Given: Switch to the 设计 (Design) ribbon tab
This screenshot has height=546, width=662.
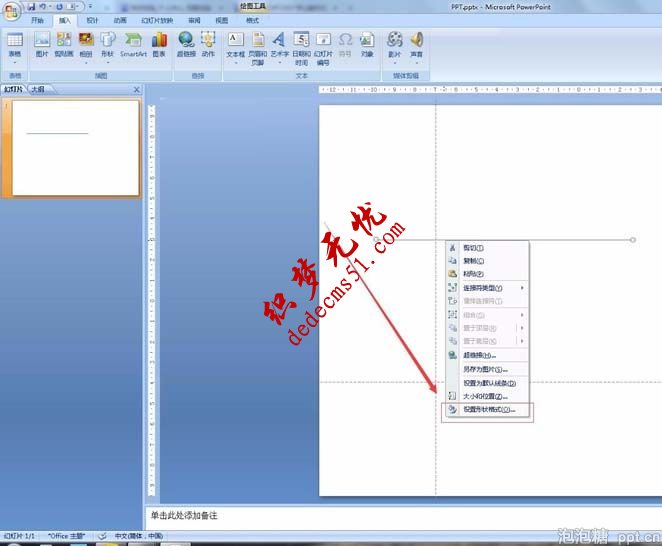Looking at the screenshot, I should point(92,19).
